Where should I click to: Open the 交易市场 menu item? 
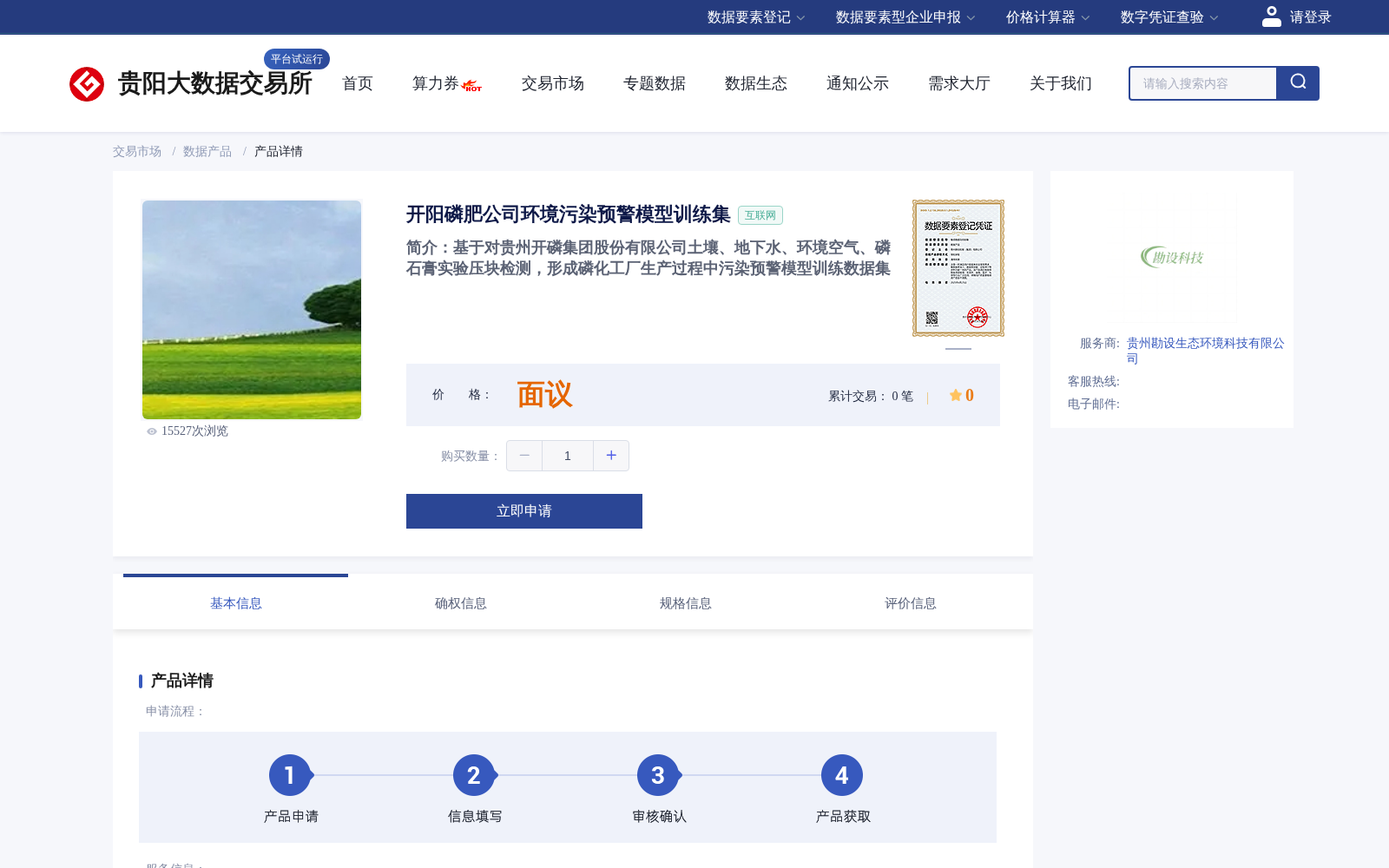[553, 83]
